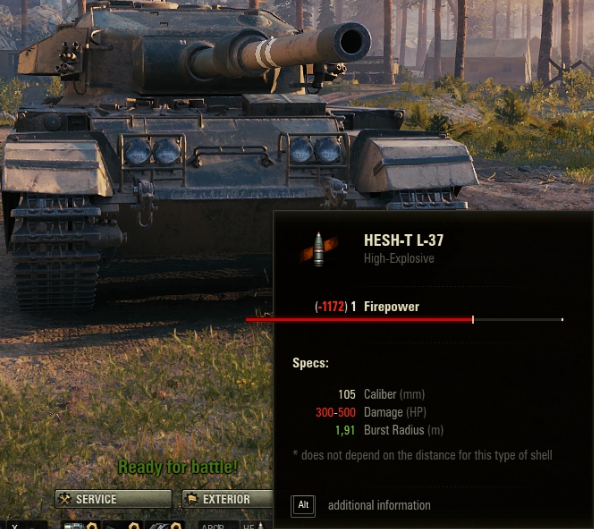This screenshot has width=594, height=529.
Task: Click the additional information label
Action: coord(379,506)
